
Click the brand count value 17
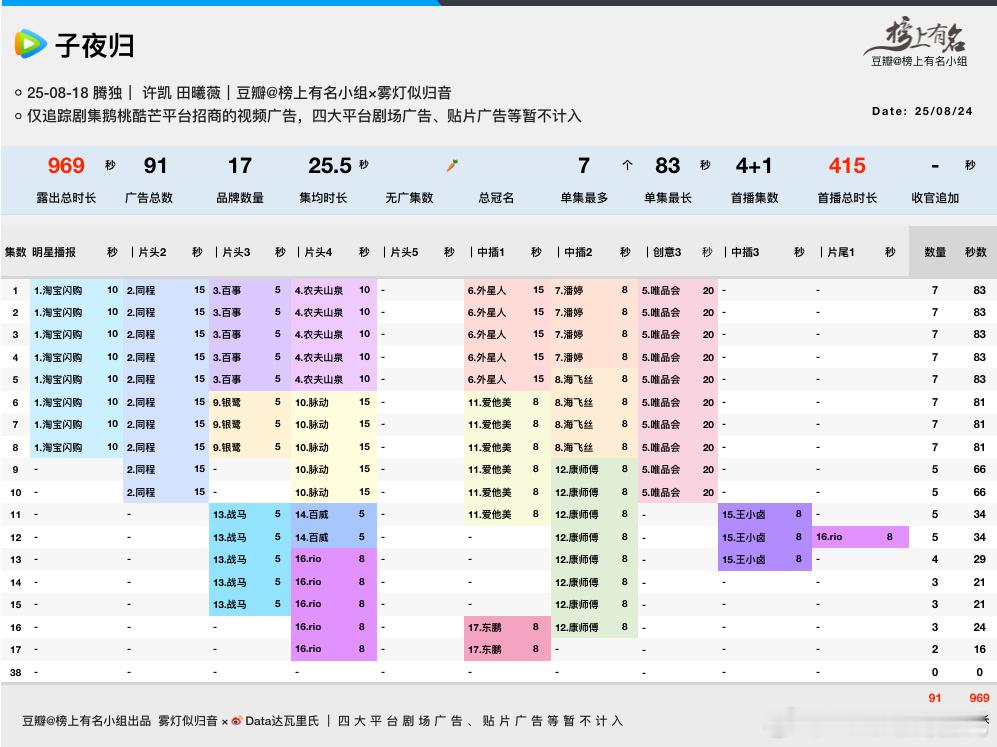tap(240, 165)
